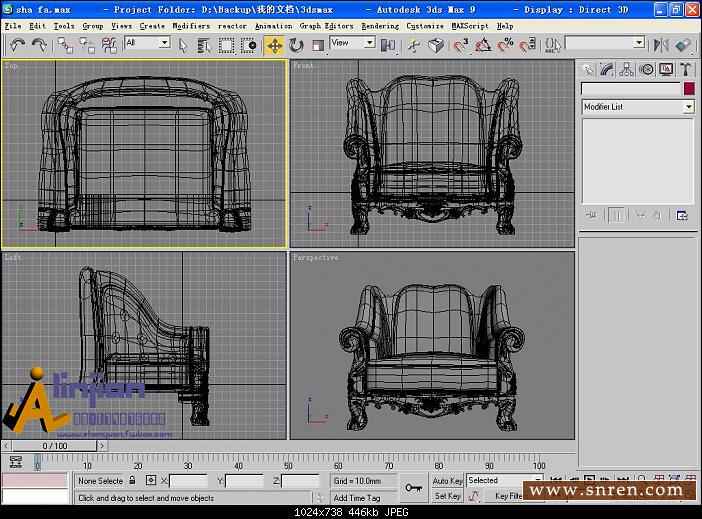Click the Set Keys key icon
702x519 pixels.
[413, 488]
